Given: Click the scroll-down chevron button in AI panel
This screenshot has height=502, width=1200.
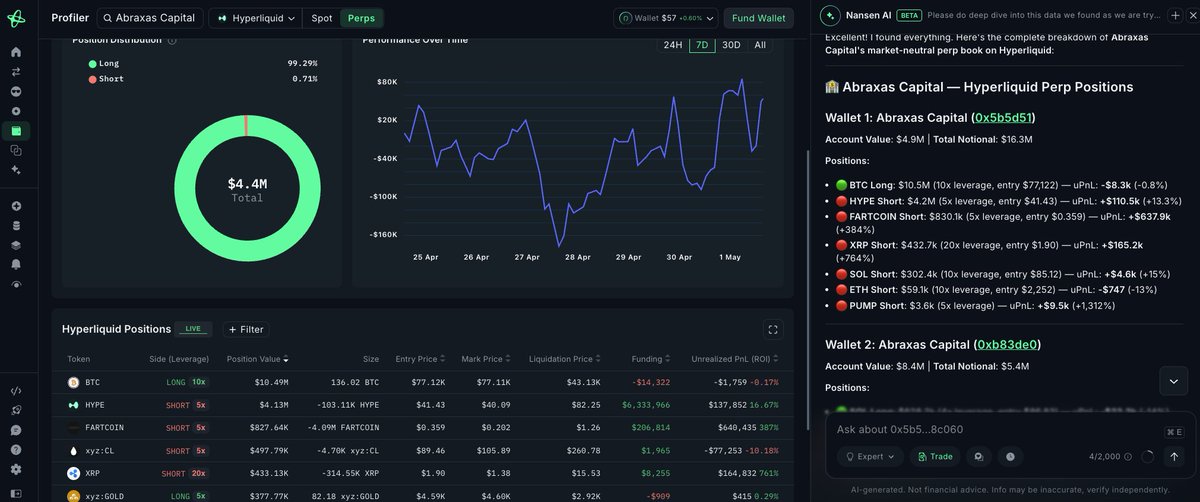Looking at the screenshot, I should [1174, 381].
